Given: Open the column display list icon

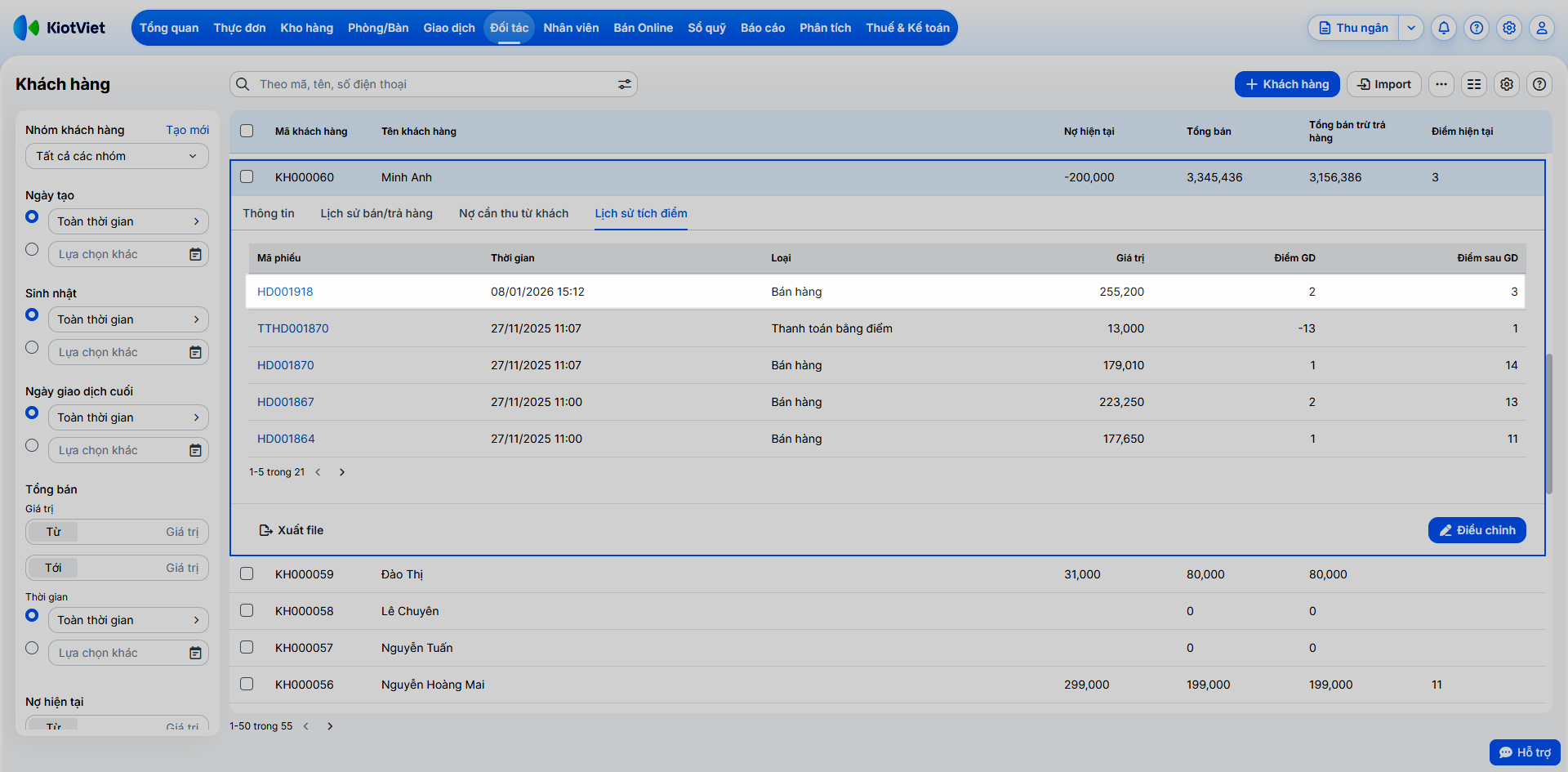Looking at the screenshot, I should (1474, 84).
